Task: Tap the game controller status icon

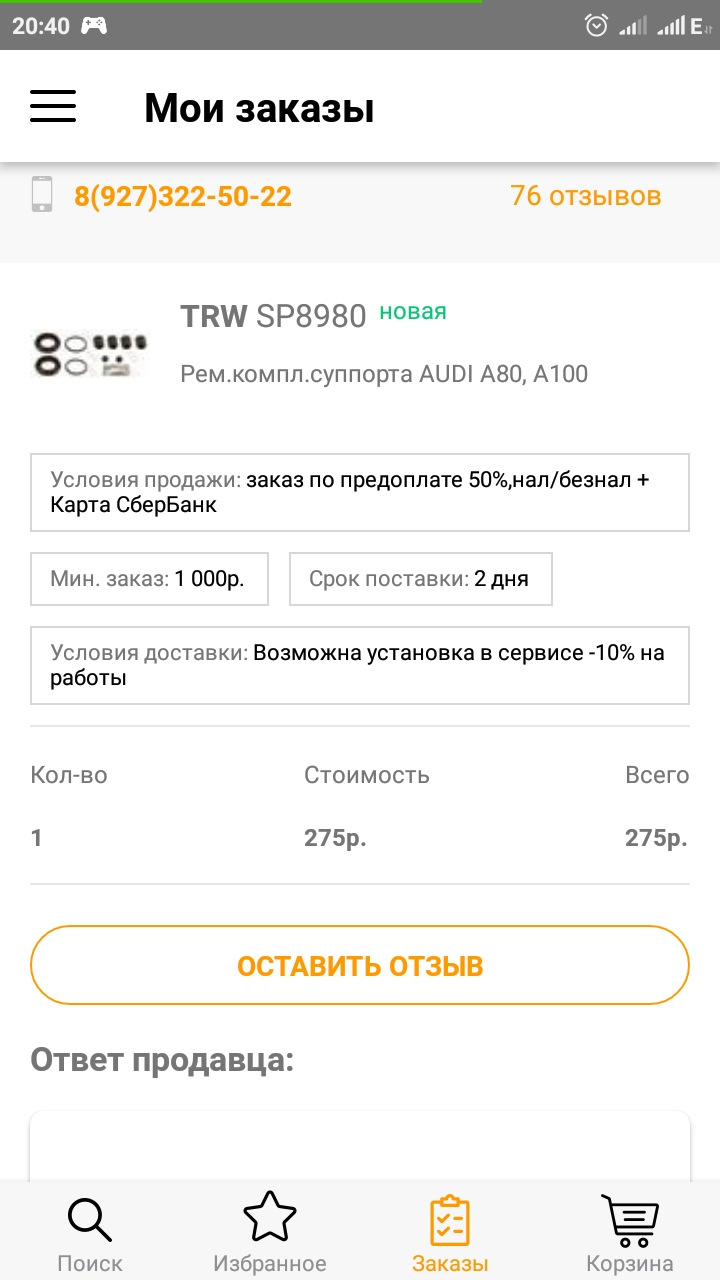Action: pyautogui.click(x=94, y=26)
